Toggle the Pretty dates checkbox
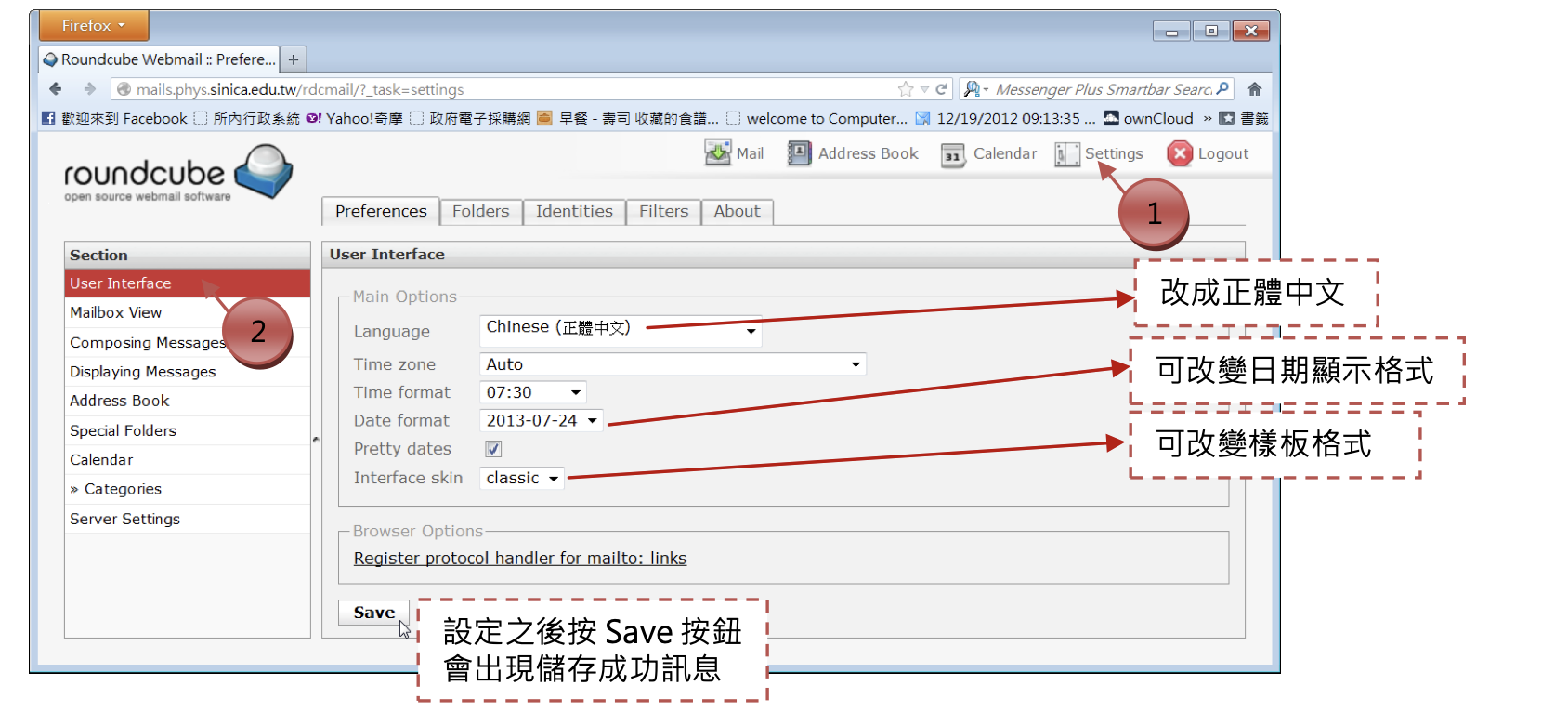Viewport: 1568px width, 712px height. pos(493,449)
